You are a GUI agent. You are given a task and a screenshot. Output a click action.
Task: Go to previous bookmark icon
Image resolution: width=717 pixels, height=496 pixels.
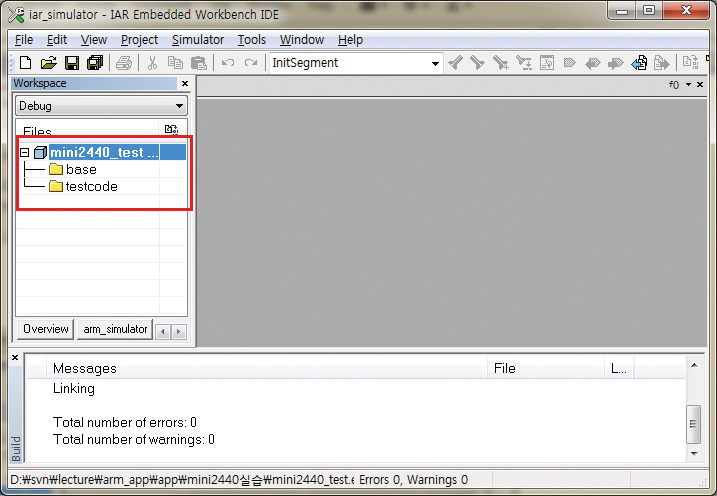pyautogui.click(x=593, y=63)
